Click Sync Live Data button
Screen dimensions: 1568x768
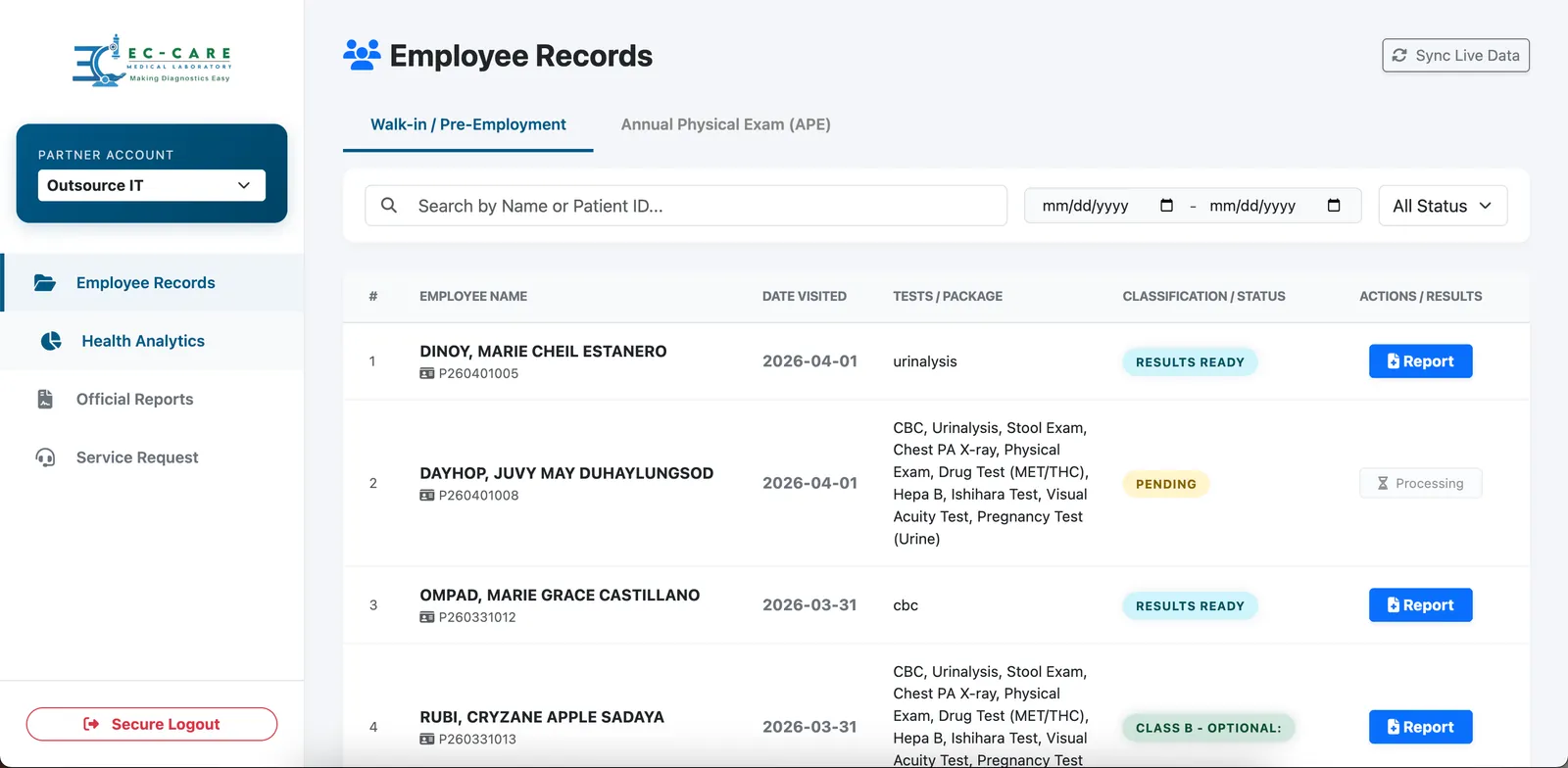pyautogui.click(x=1455, y=56)
